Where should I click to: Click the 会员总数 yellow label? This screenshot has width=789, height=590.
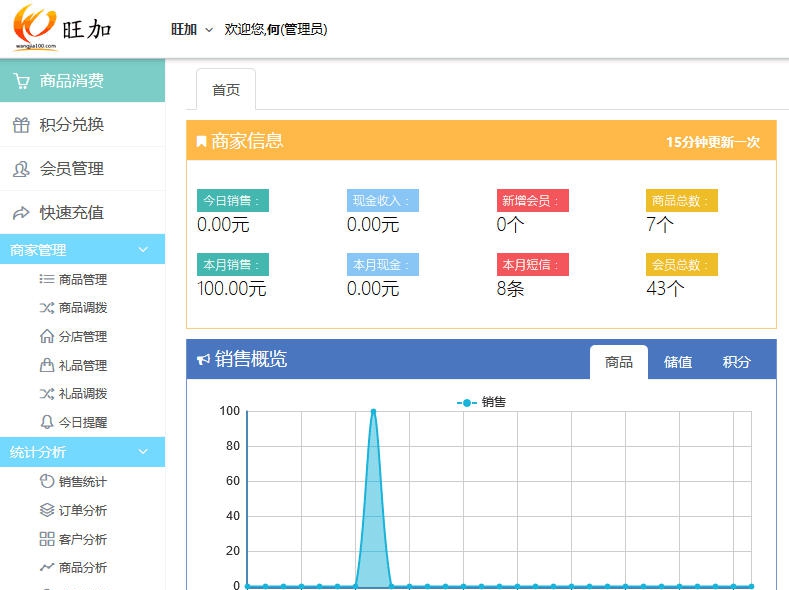tap(682, 265)
